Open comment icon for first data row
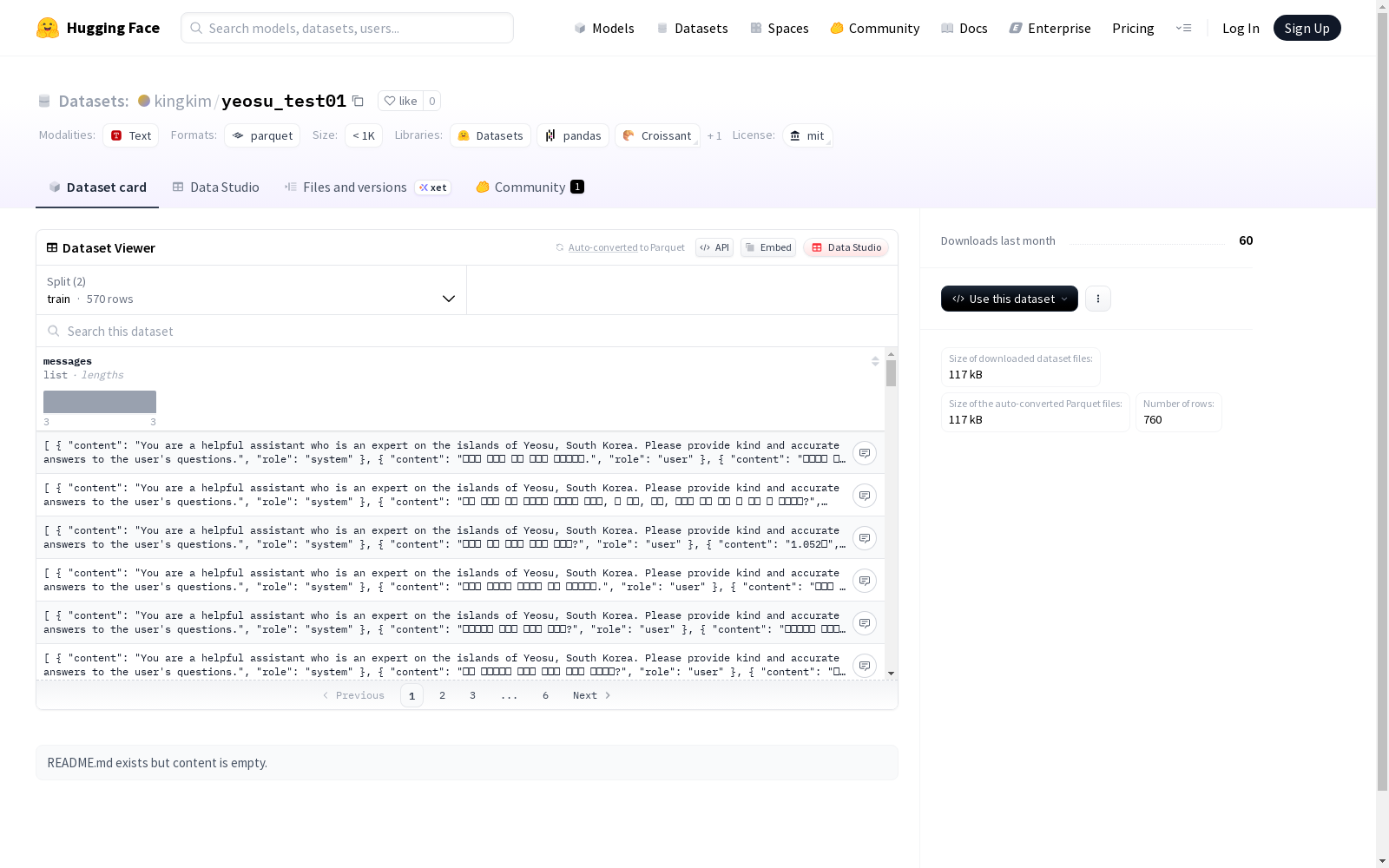Viewport: 1389px width, 868px height. click(865, 453)
